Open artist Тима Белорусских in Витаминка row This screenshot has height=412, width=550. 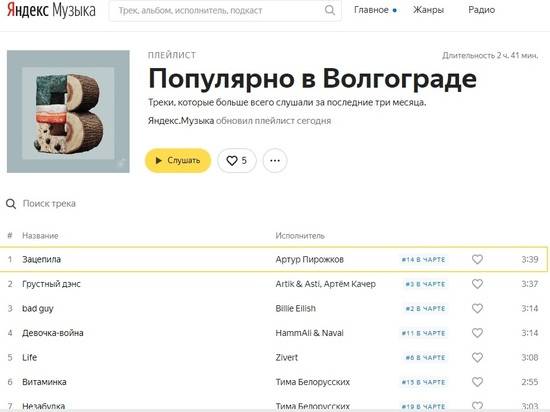point(313,382)
